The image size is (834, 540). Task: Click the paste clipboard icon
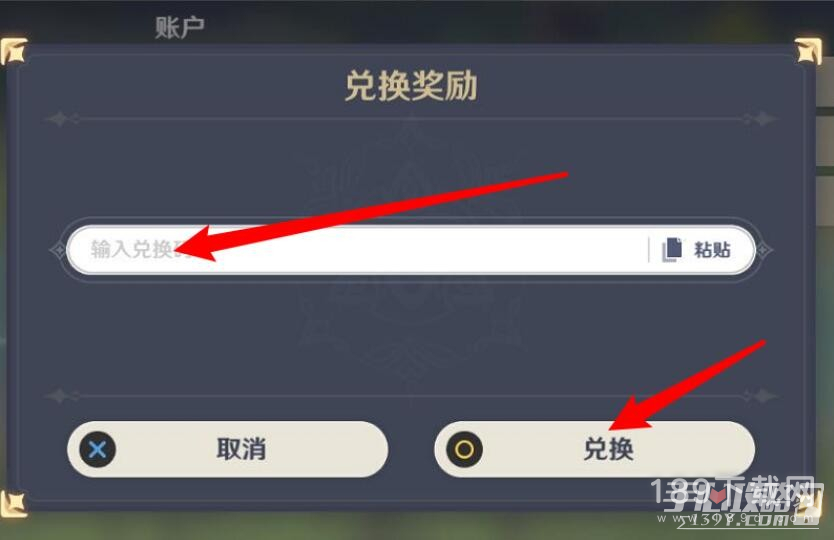(672, 250)
